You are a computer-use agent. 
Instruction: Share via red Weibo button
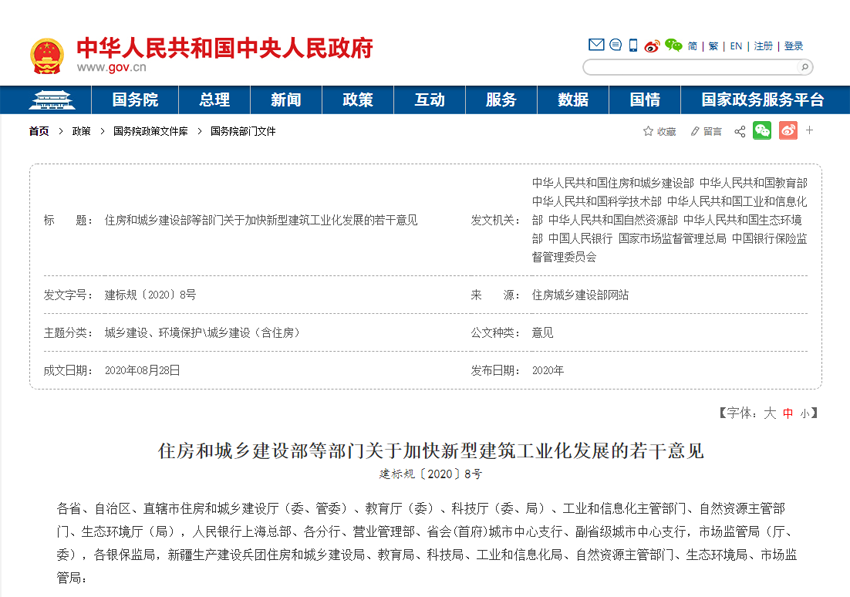coord(788,131)
